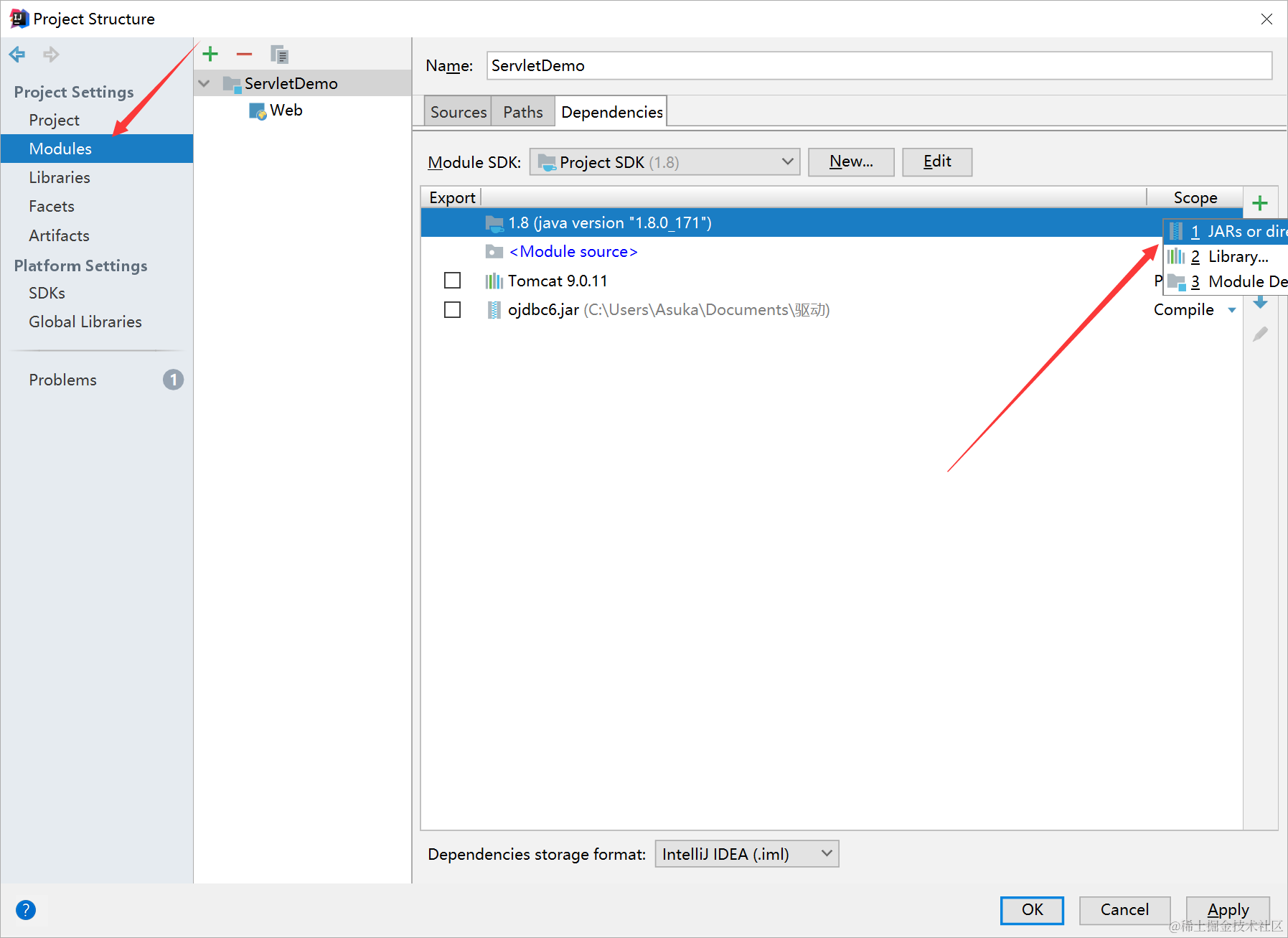The height and width of the screenshot is (938, 1288).
Task: Click the ojdbc6.jar archive icon
Action: (x=494, y=310)
